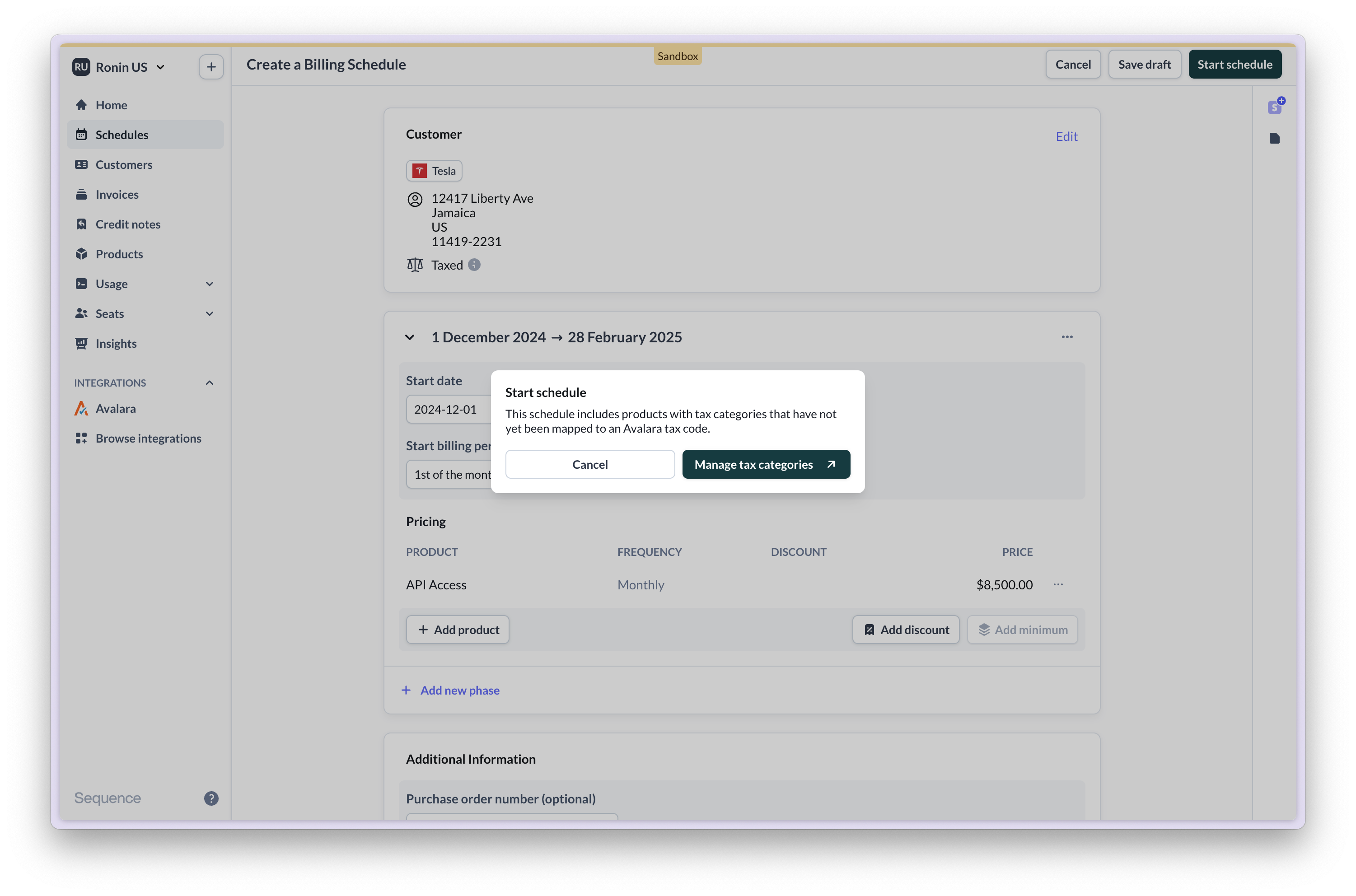Open Credit notes in the sidebar
The image size is (1356, 896).
point(145,224)
